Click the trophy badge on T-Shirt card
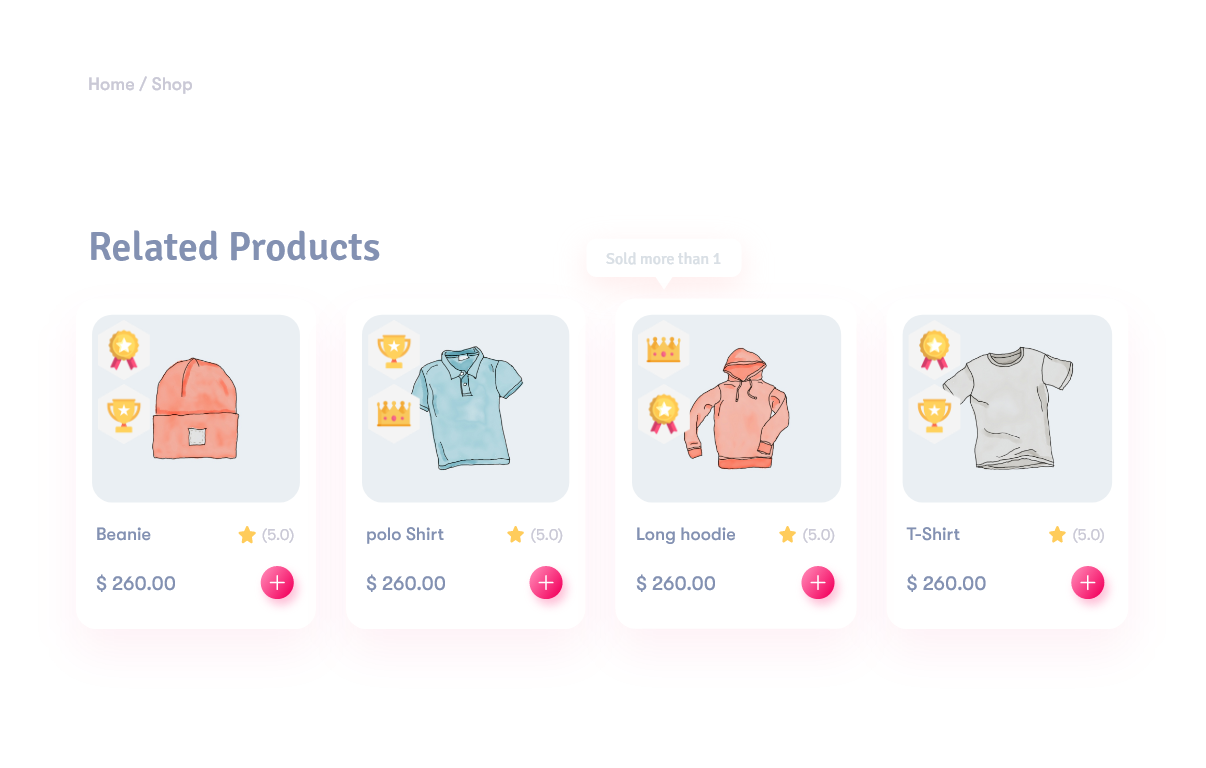 [934, 413]
